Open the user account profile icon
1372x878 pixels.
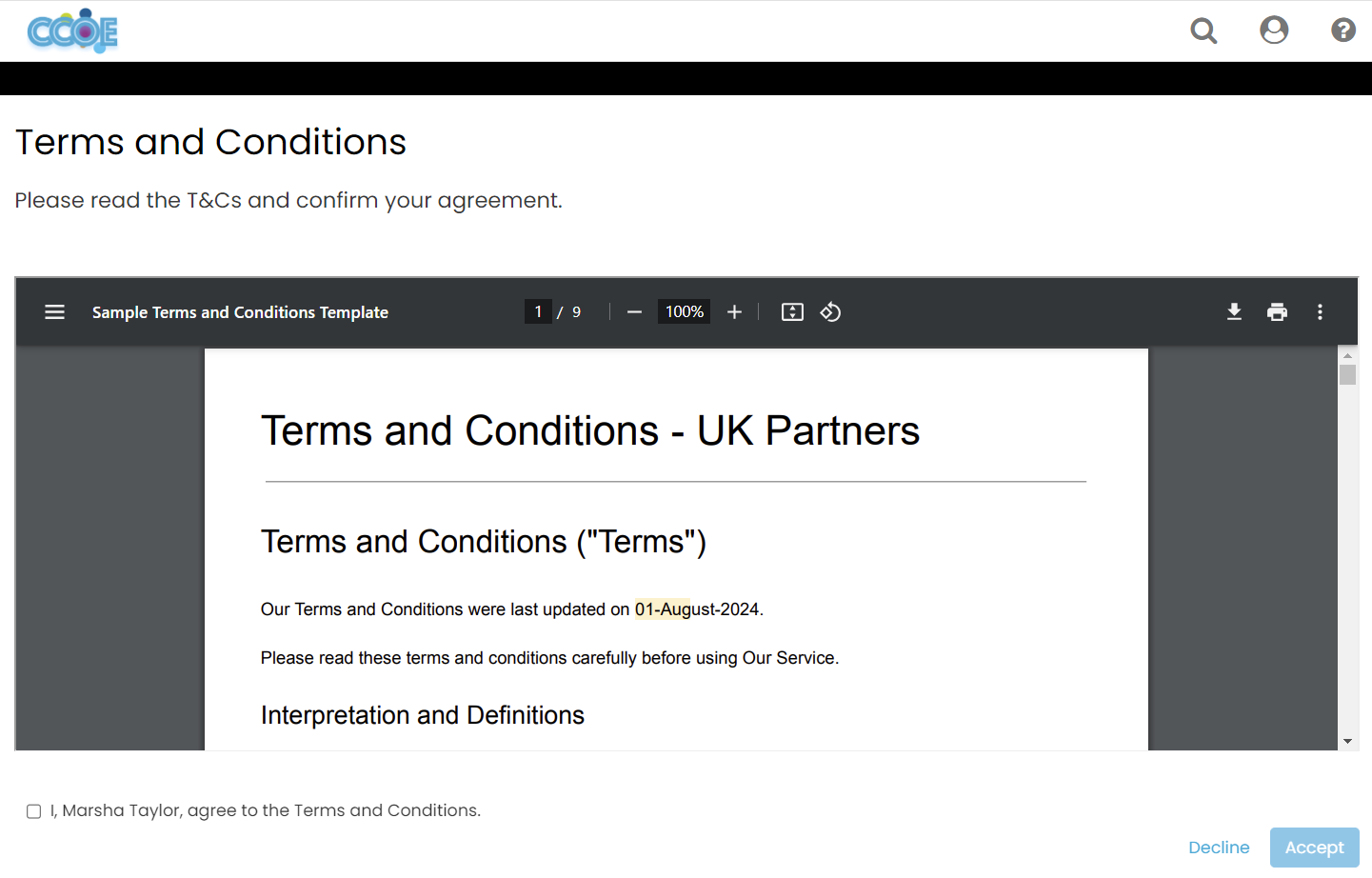(x=1274, y=30)
